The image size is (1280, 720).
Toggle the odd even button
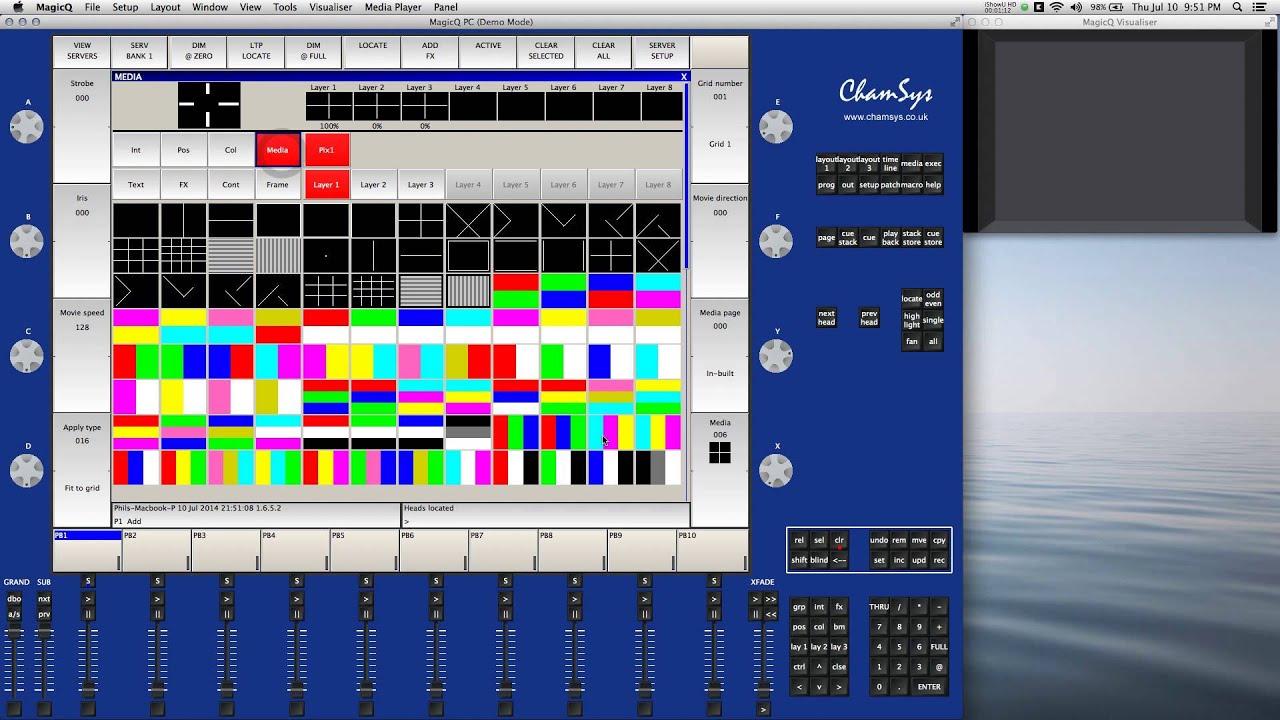tap(933, 298)
